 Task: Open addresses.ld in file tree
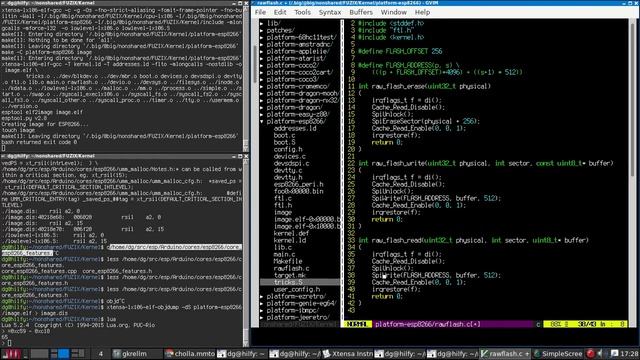click(x=295, y=129)
